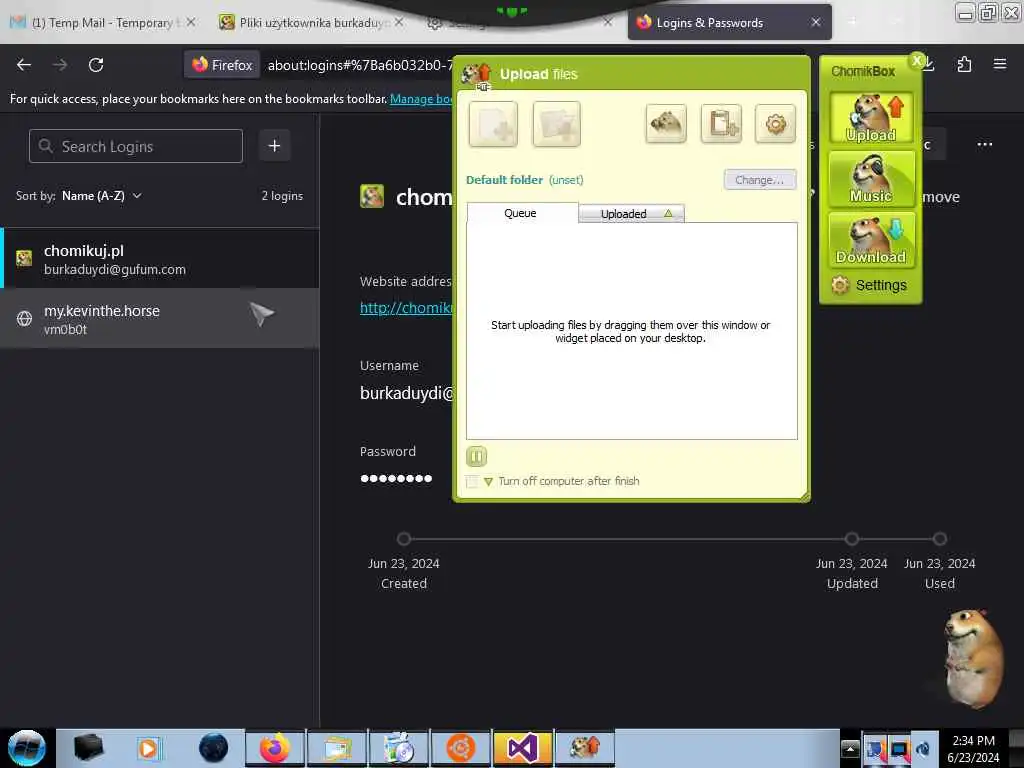Open upload settings gear button
Image resolution: width=1024 pixels, height=768 pixels.
click(x=775, y=123)
